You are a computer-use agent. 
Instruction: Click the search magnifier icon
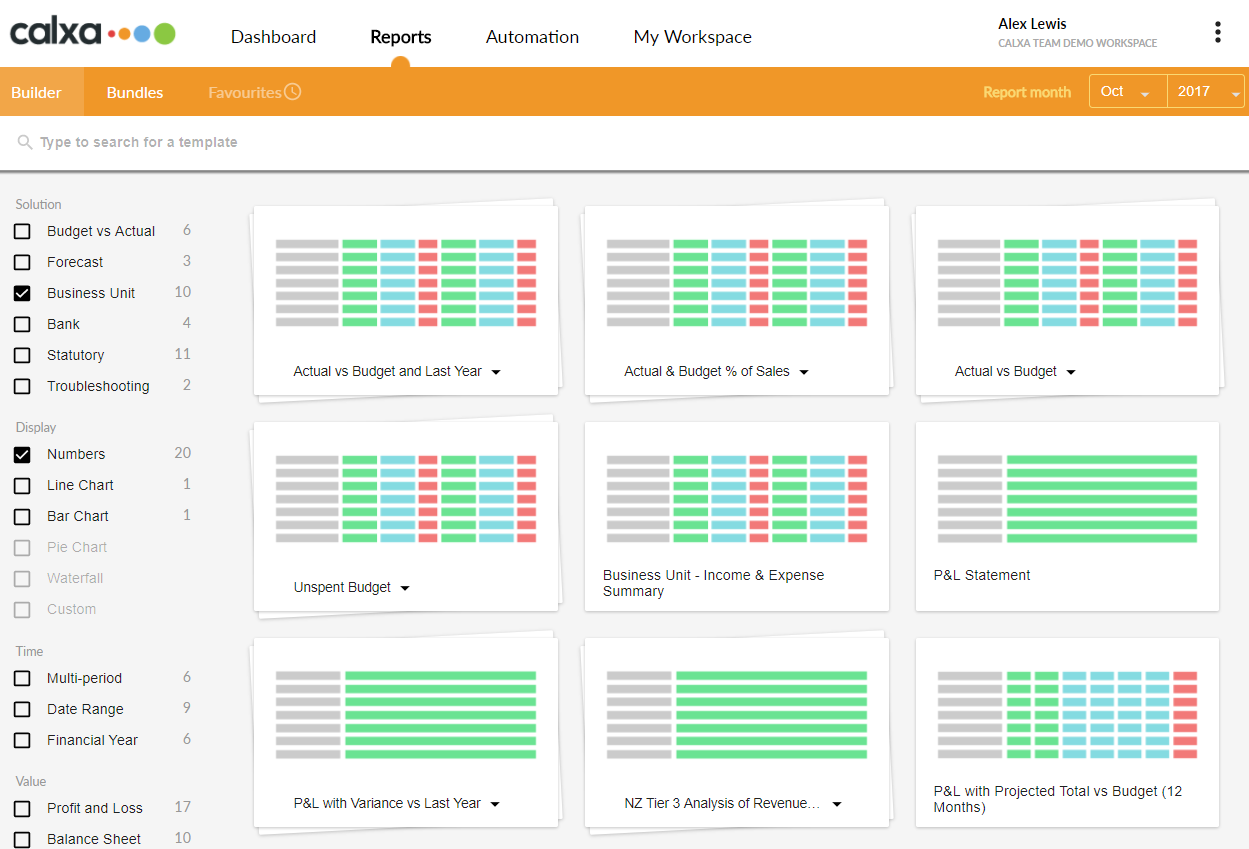click(25, 143)
